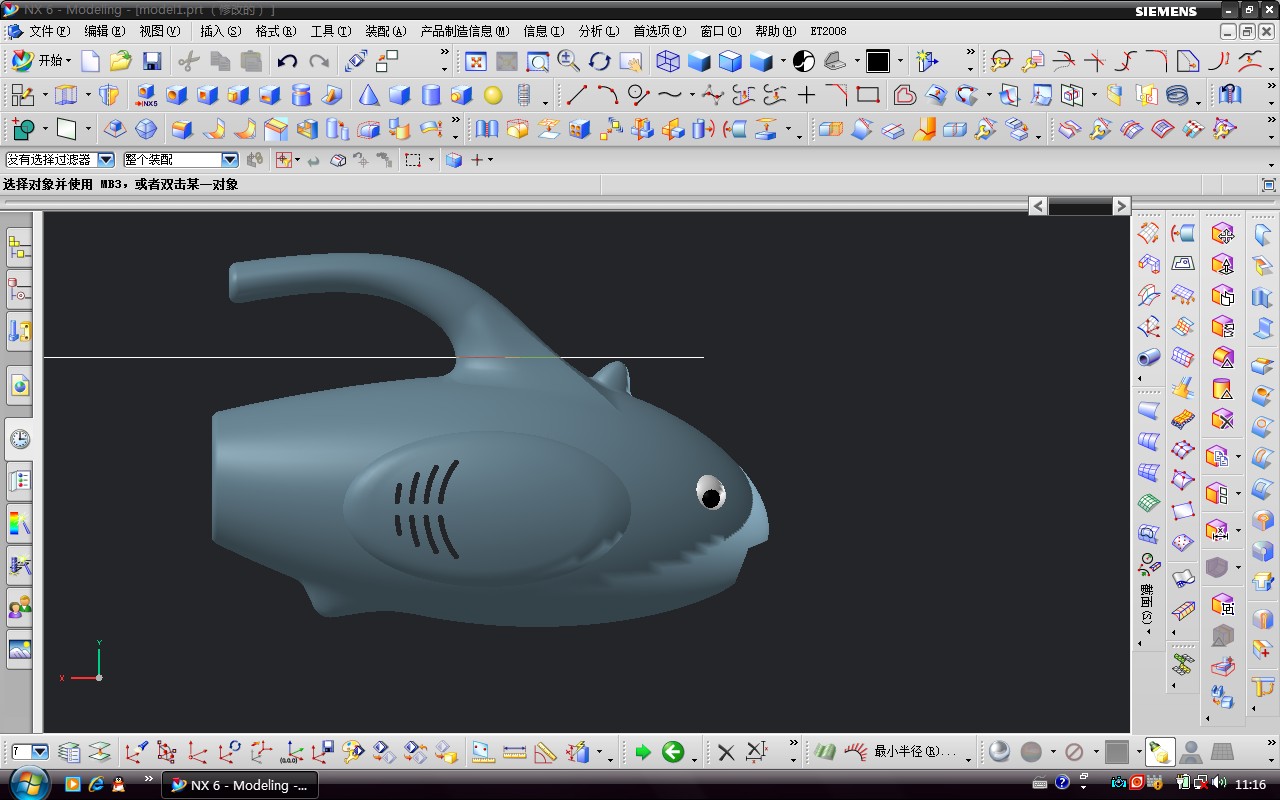Insert a Cone primitive
Screen dimensions: 1280x800
point(369,95)
